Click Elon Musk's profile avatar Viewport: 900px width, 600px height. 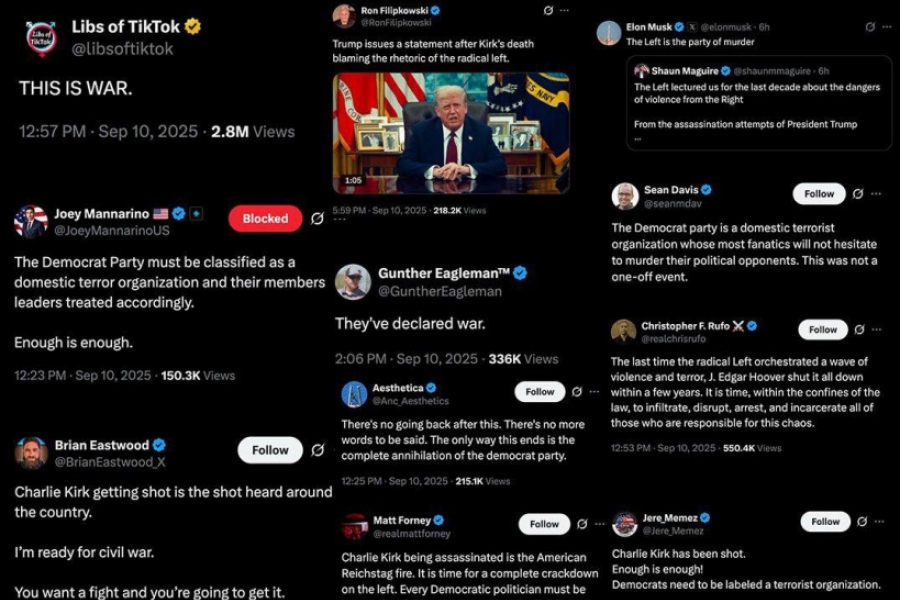pyautogui.click(x=609, y=33)
